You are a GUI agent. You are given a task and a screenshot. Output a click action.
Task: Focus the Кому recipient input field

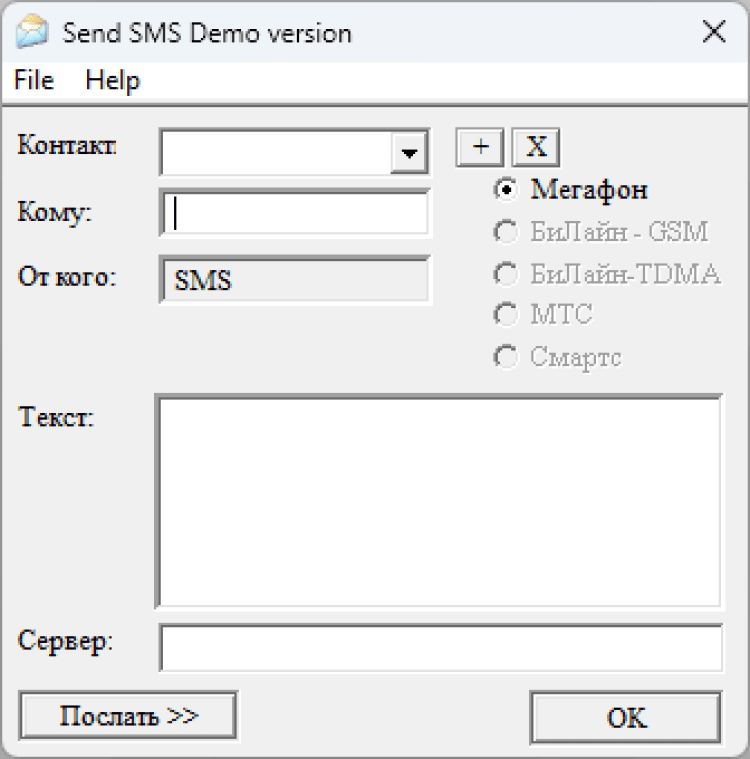(295, 213)
